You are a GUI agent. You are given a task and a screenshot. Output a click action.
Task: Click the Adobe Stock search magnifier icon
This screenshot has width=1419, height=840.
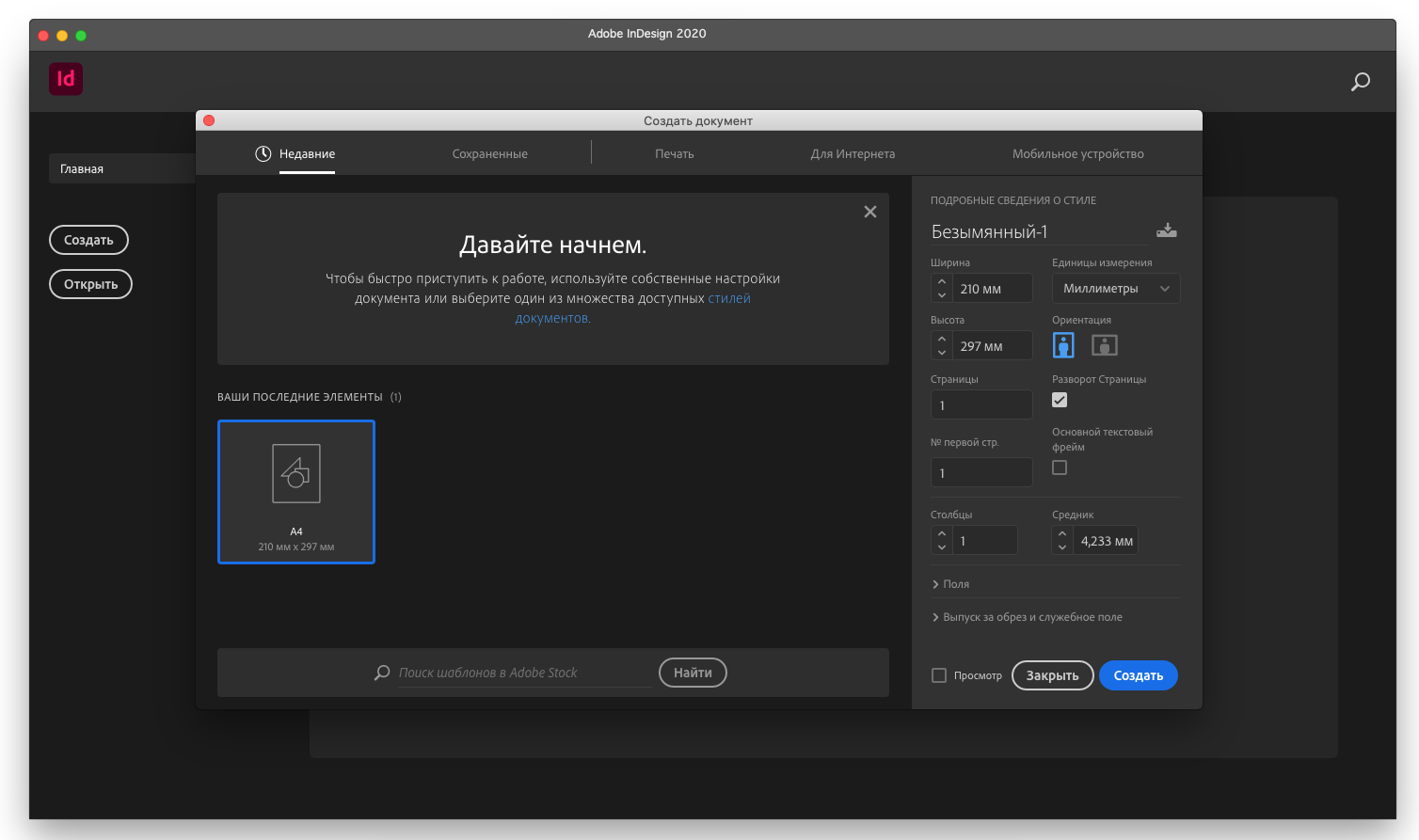point(382,673)
